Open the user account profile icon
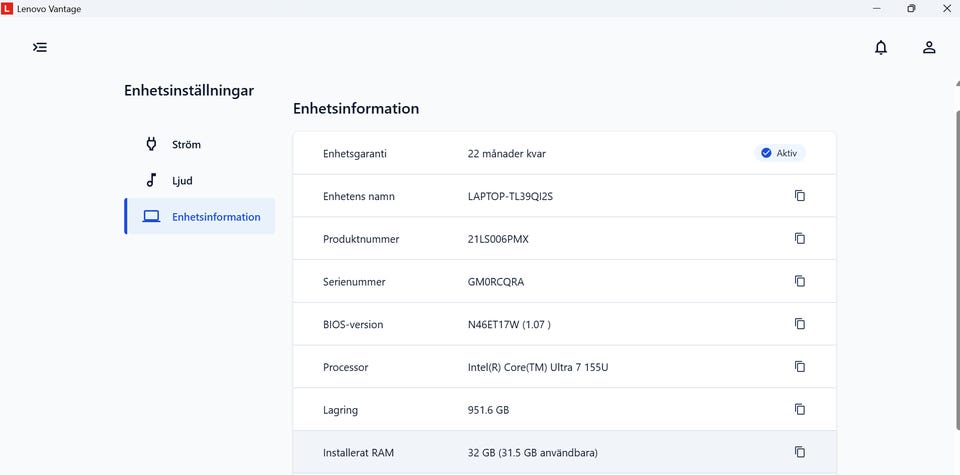Viewport: 960px width, 475px height. tap(929, 48)
